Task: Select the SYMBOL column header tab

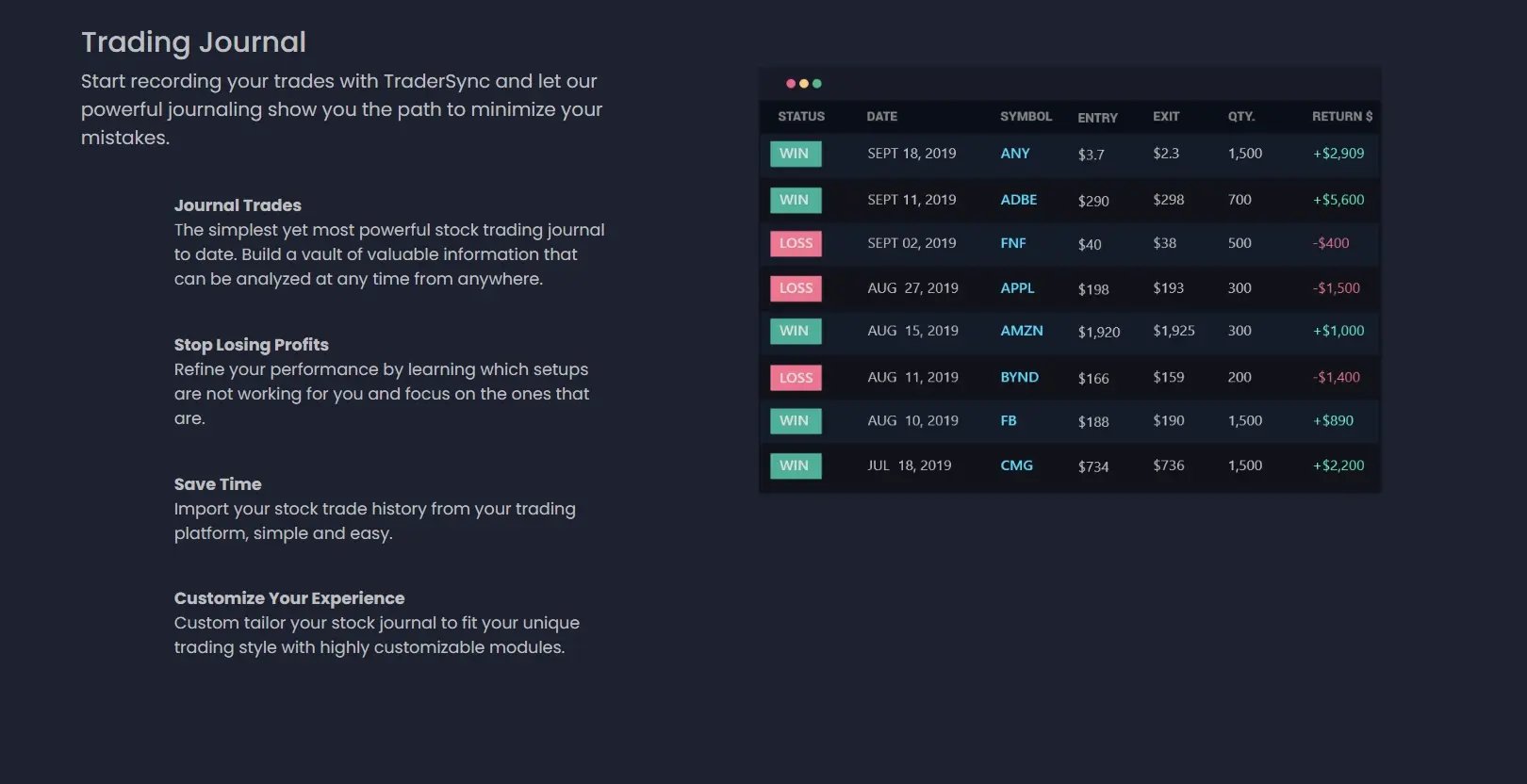Action: (x=1026, y=116)
